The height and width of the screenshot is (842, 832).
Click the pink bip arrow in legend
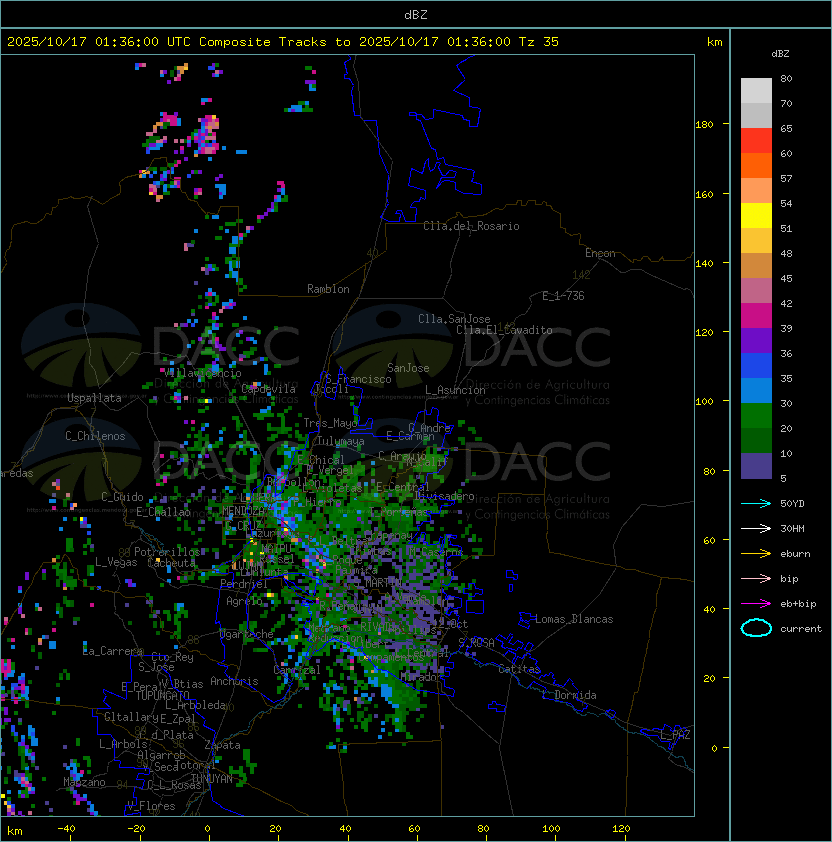point(756,578)
